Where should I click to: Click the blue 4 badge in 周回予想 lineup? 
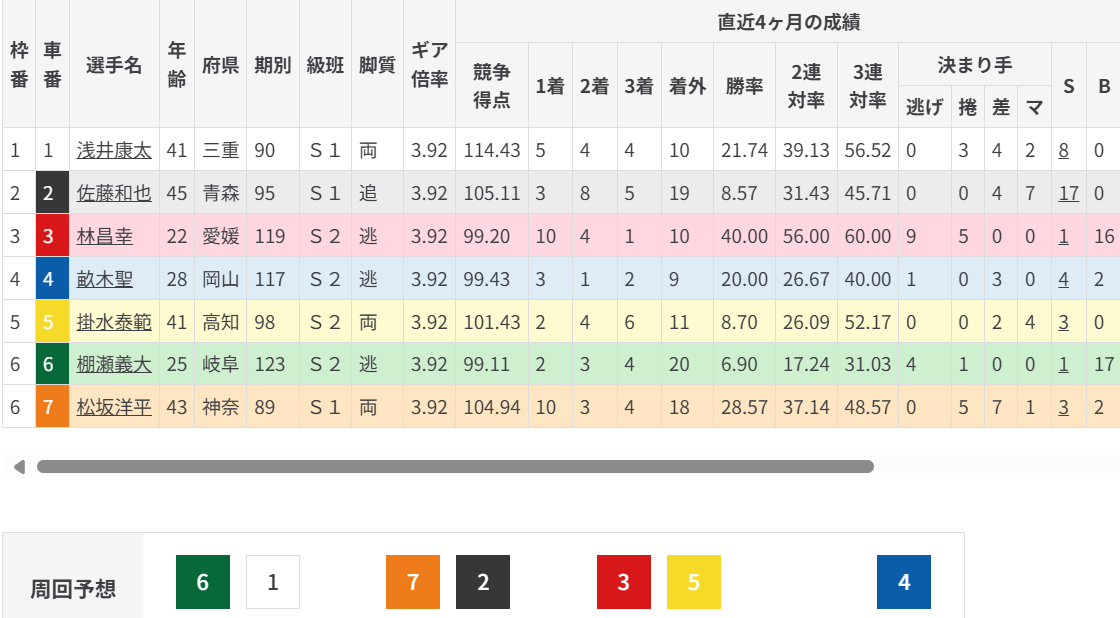pos(904,582)
